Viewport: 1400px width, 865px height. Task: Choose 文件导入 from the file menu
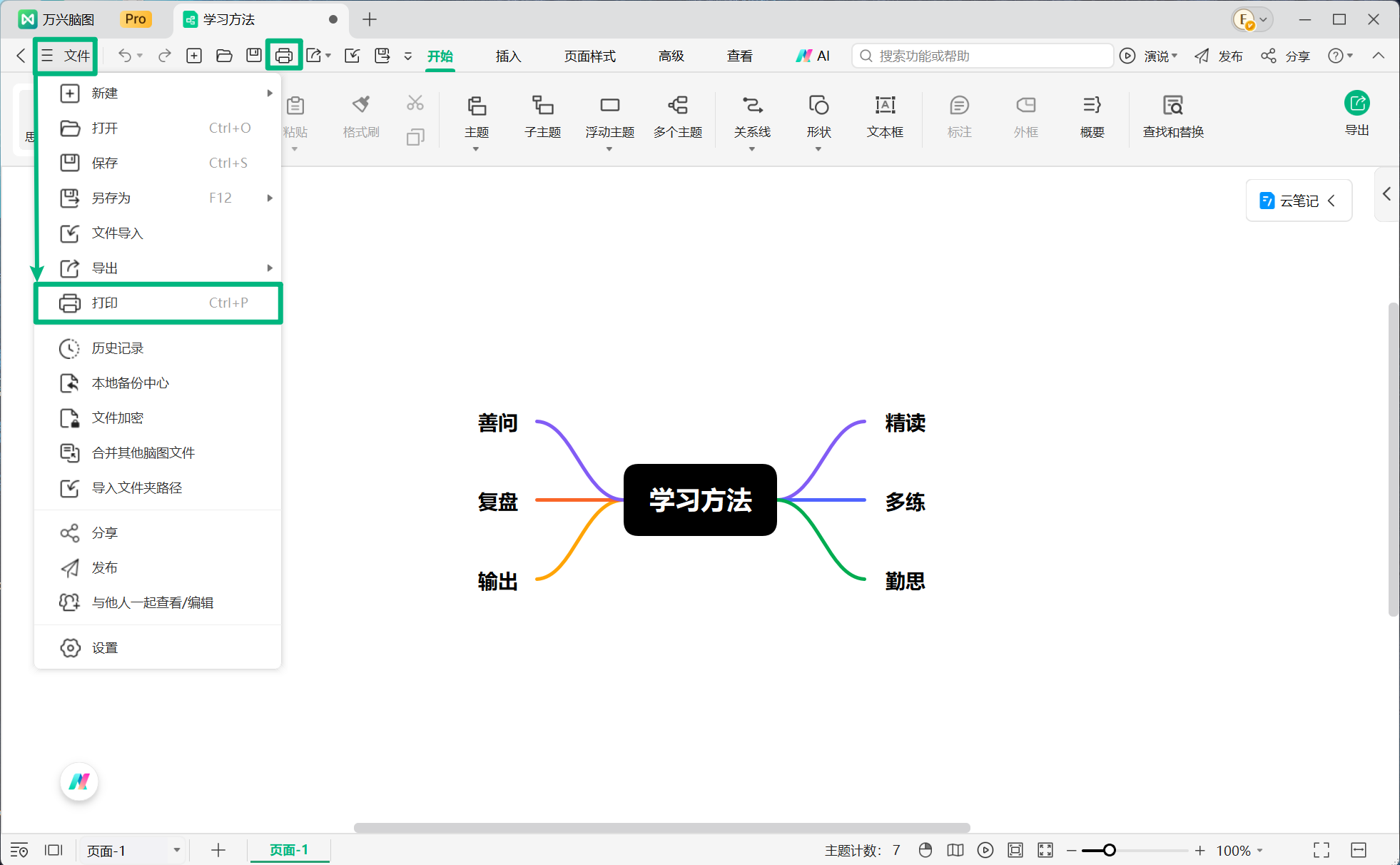pyautogui.click(x=158, y=233)
